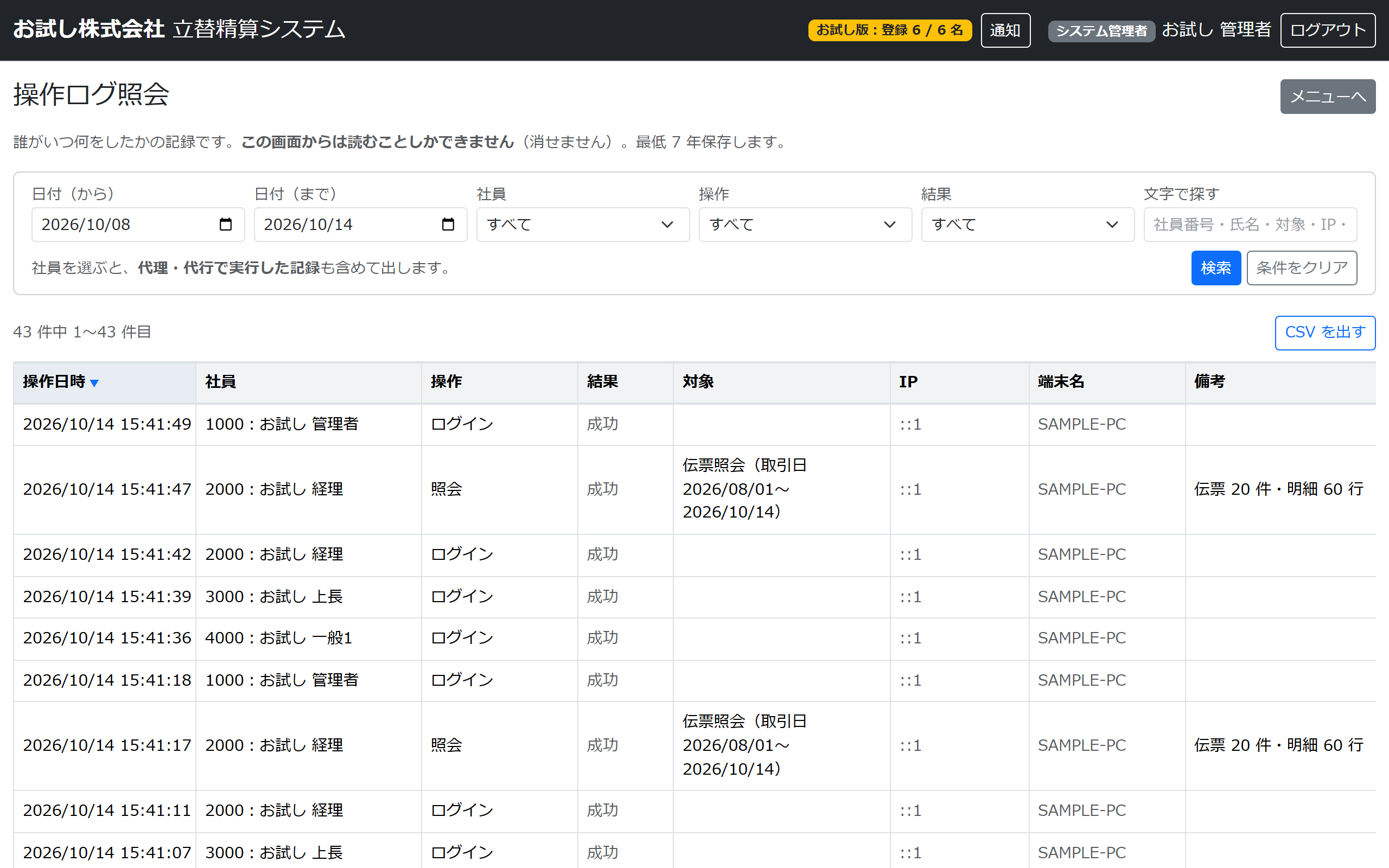The image size is (1389, 868).
Task: Open calendar picker for 日付（まで）
Action: coord(448,225)
